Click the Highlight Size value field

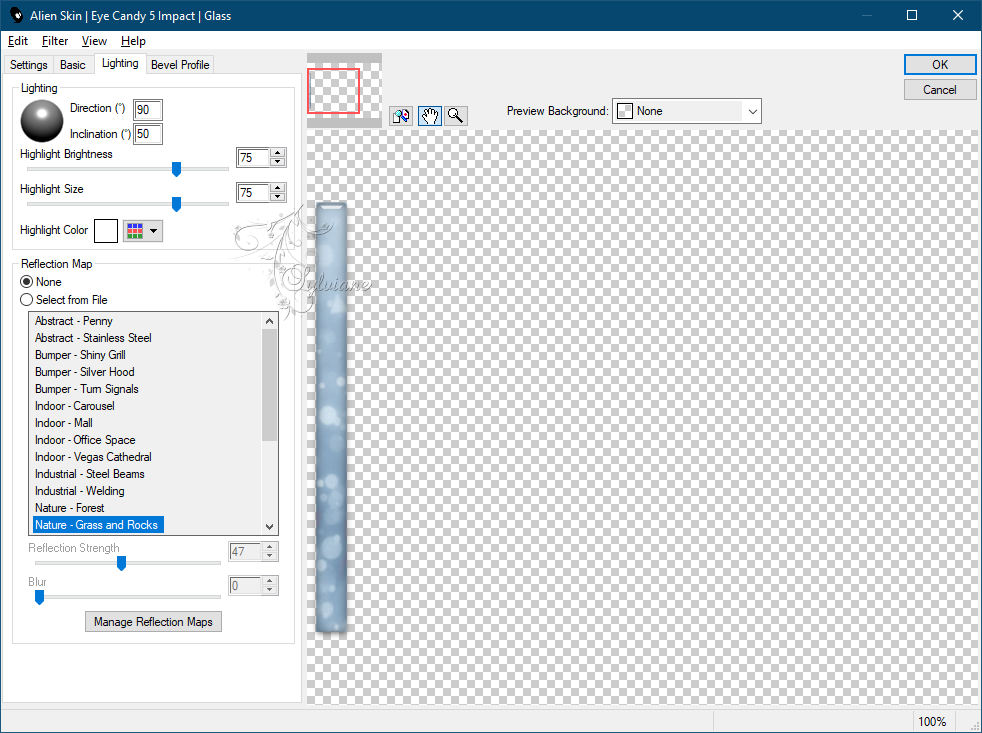pyautogui.click(x=254, y=192)
